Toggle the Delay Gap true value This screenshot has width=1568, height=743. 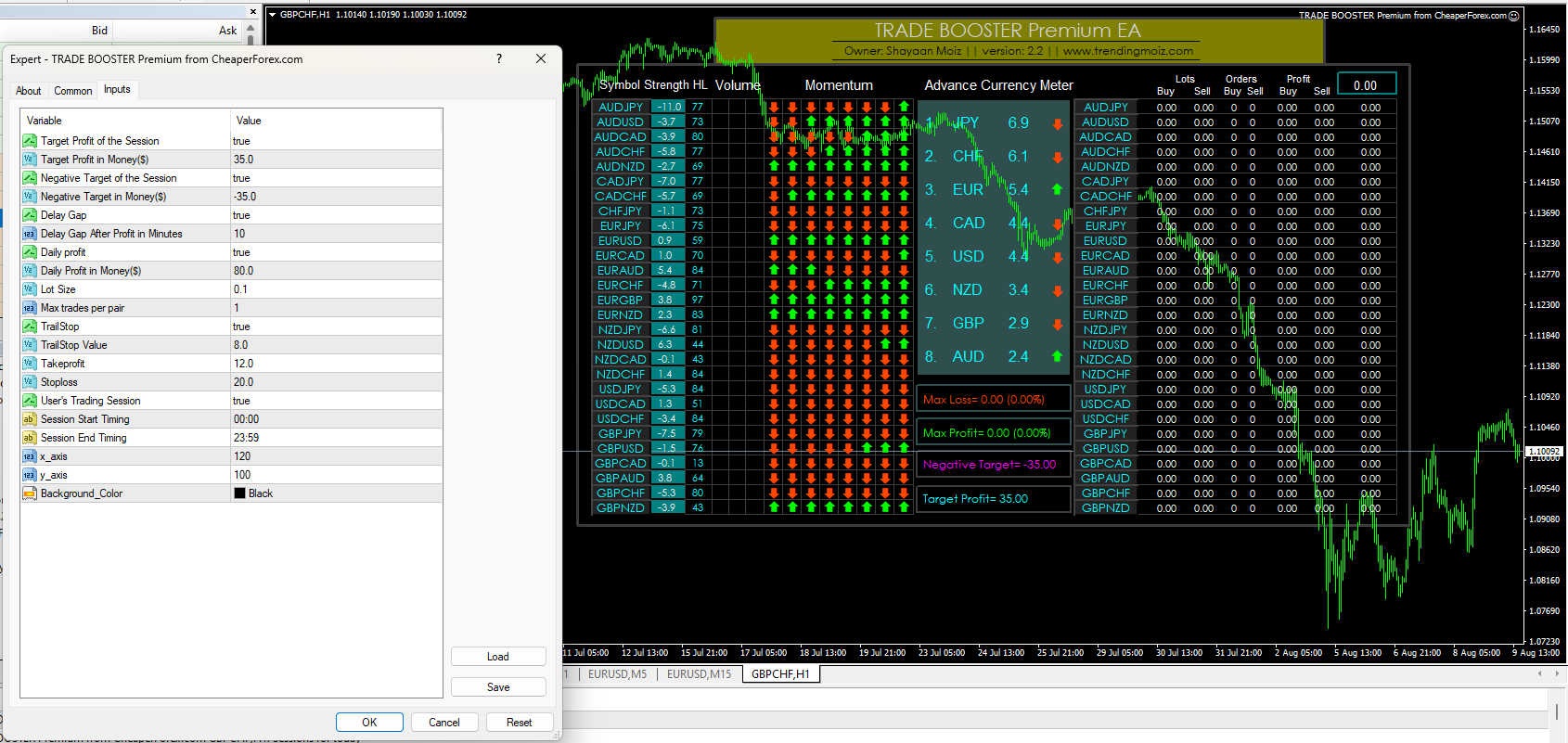[336, 215]
